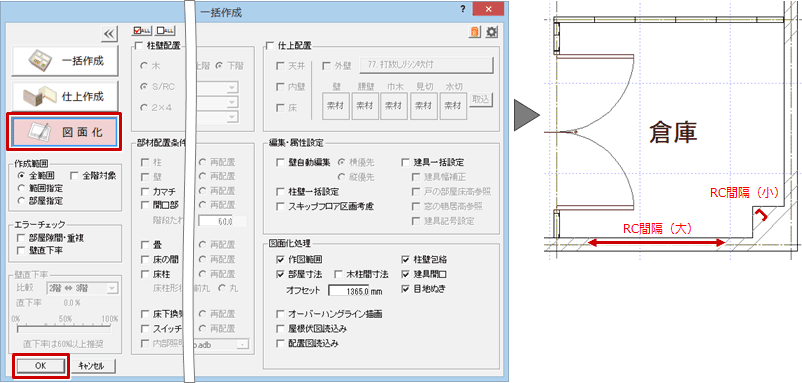Click the OK button

coord(40,366)
